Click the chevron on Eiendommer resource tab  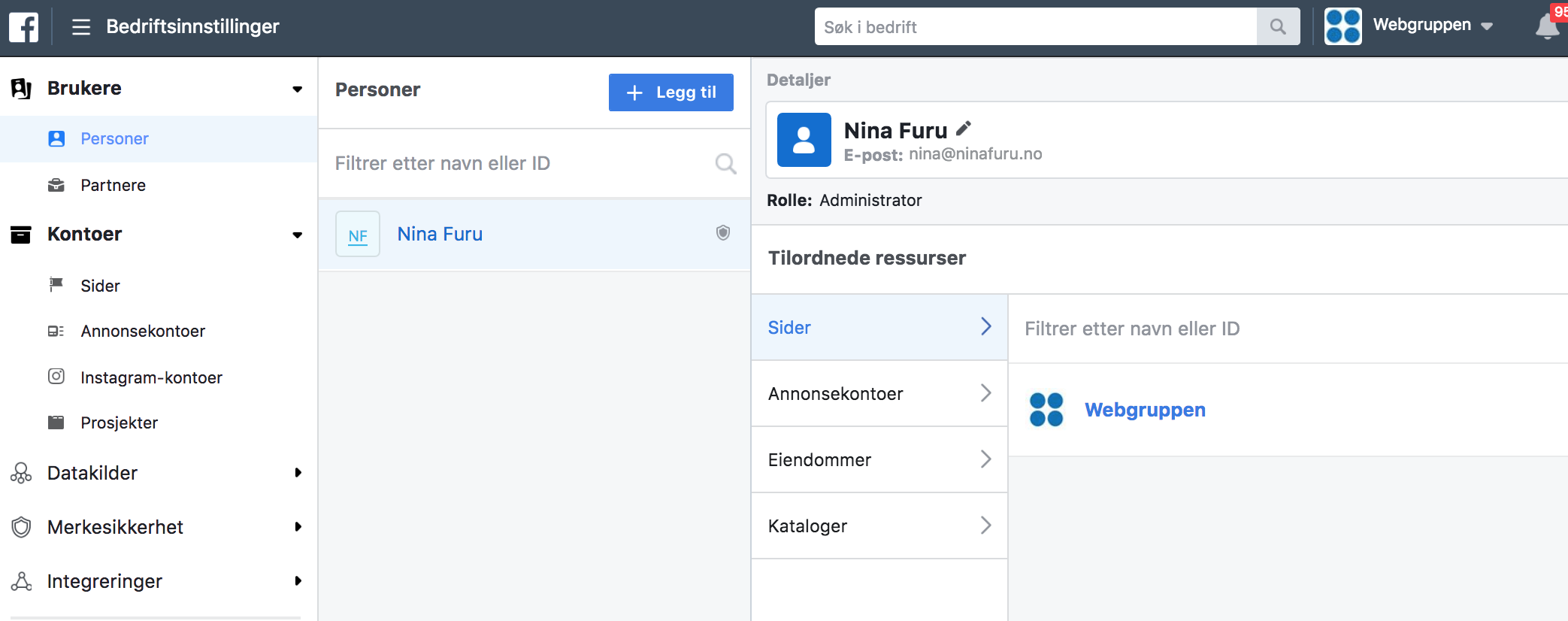(x=986, y=459)
